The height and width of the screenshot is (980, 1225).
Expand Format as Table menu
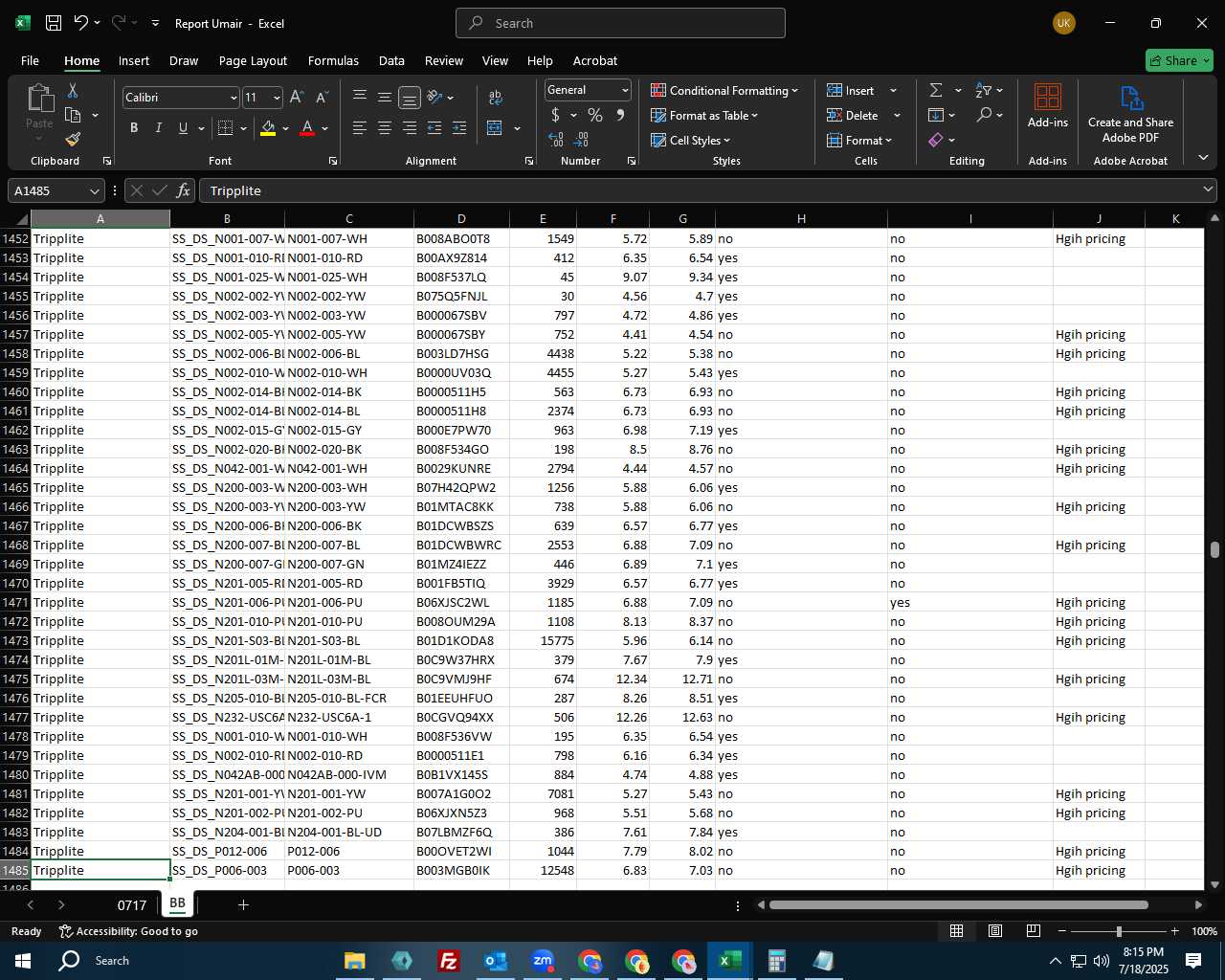click(704, 115)
